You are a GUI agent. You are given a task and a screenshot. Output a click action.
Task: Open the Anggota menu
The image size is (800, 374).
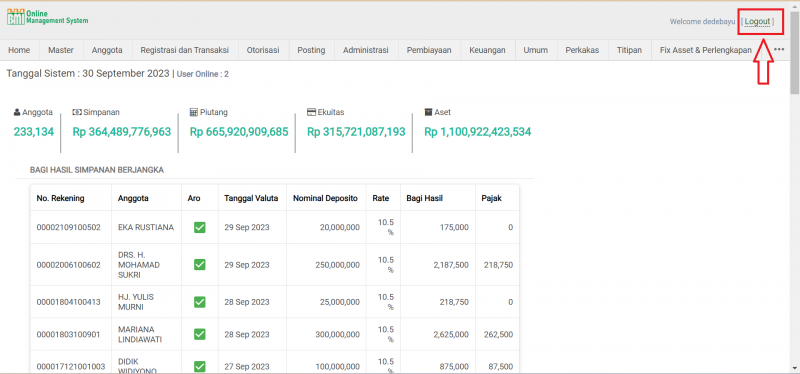point(107,50)
